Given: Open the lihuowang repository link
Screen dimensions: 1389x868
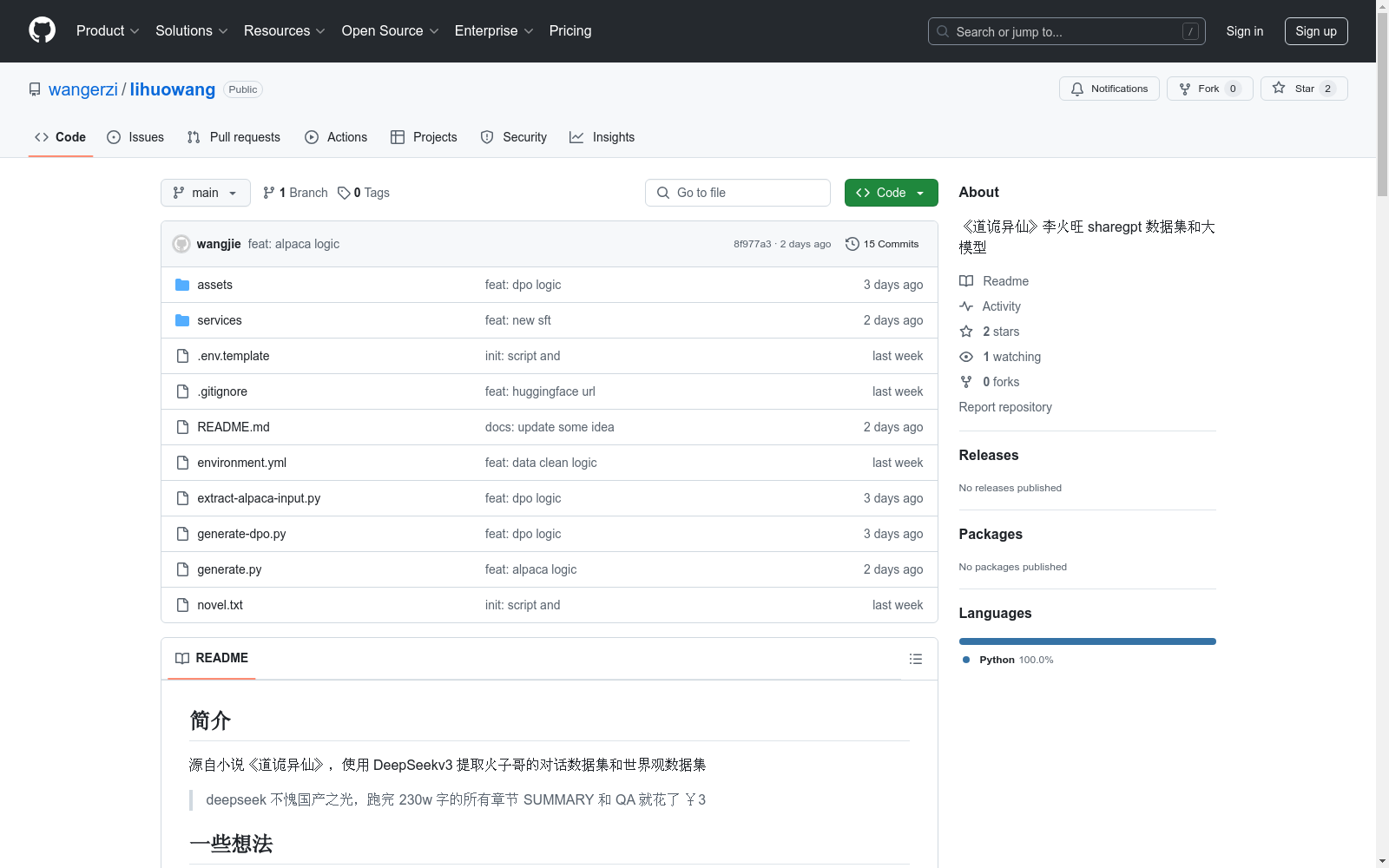Looking at the screenshot, I should tap(173, 89).
